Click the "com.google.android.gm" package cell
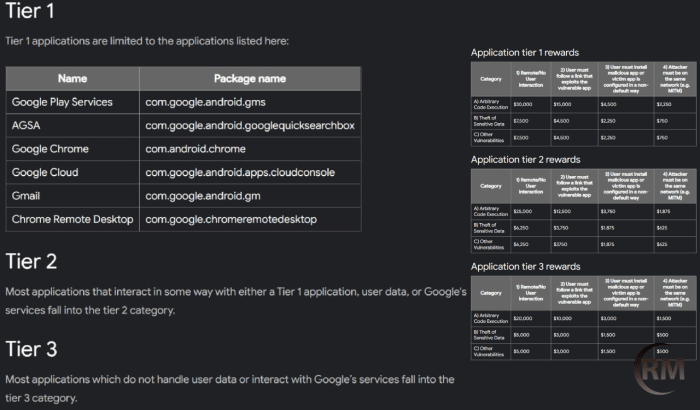The image size is (700, 410). tap(250, 196)
